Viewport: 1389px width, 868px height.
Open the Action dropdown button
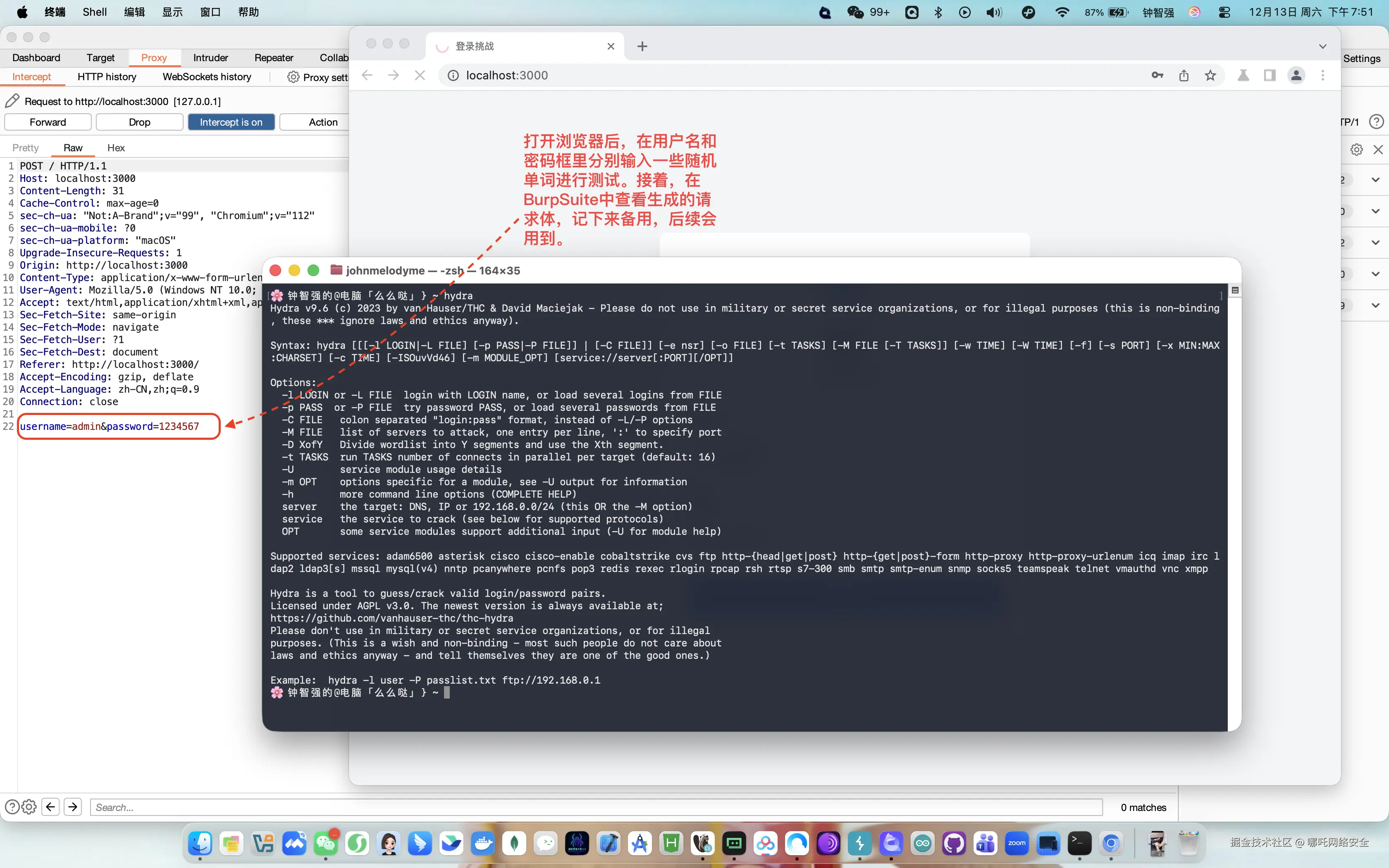[x=322, y=122]
